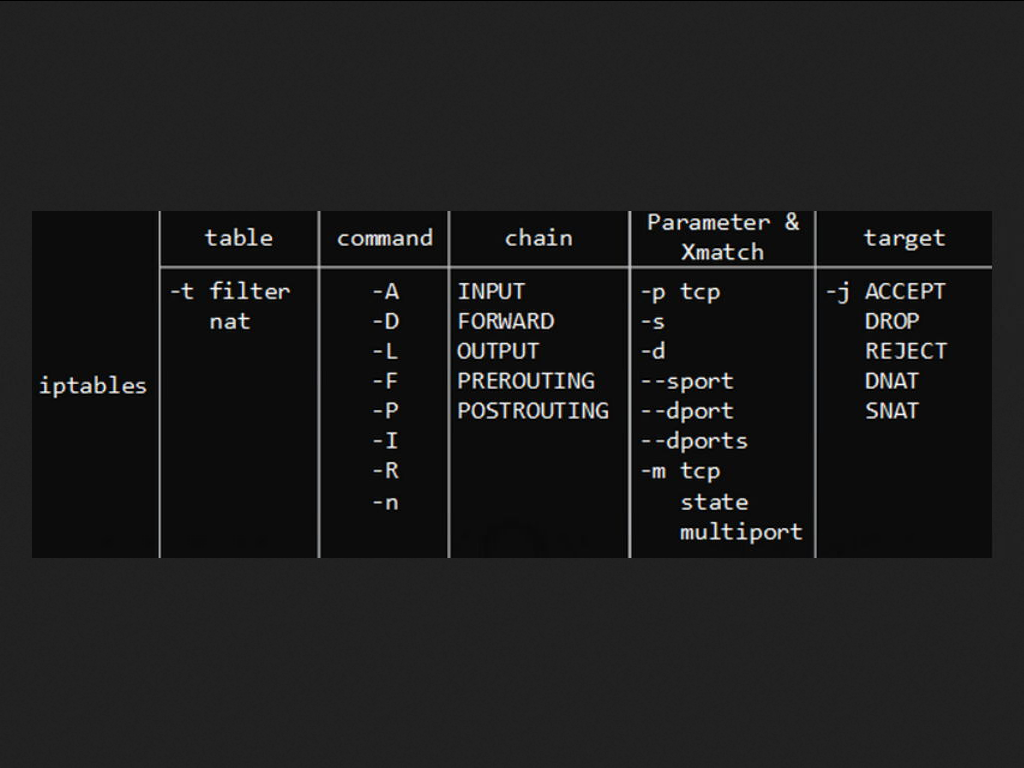Click the -n command option
Image resolution: width=1024 pixels, height=768 pixels.
(385, 501)
